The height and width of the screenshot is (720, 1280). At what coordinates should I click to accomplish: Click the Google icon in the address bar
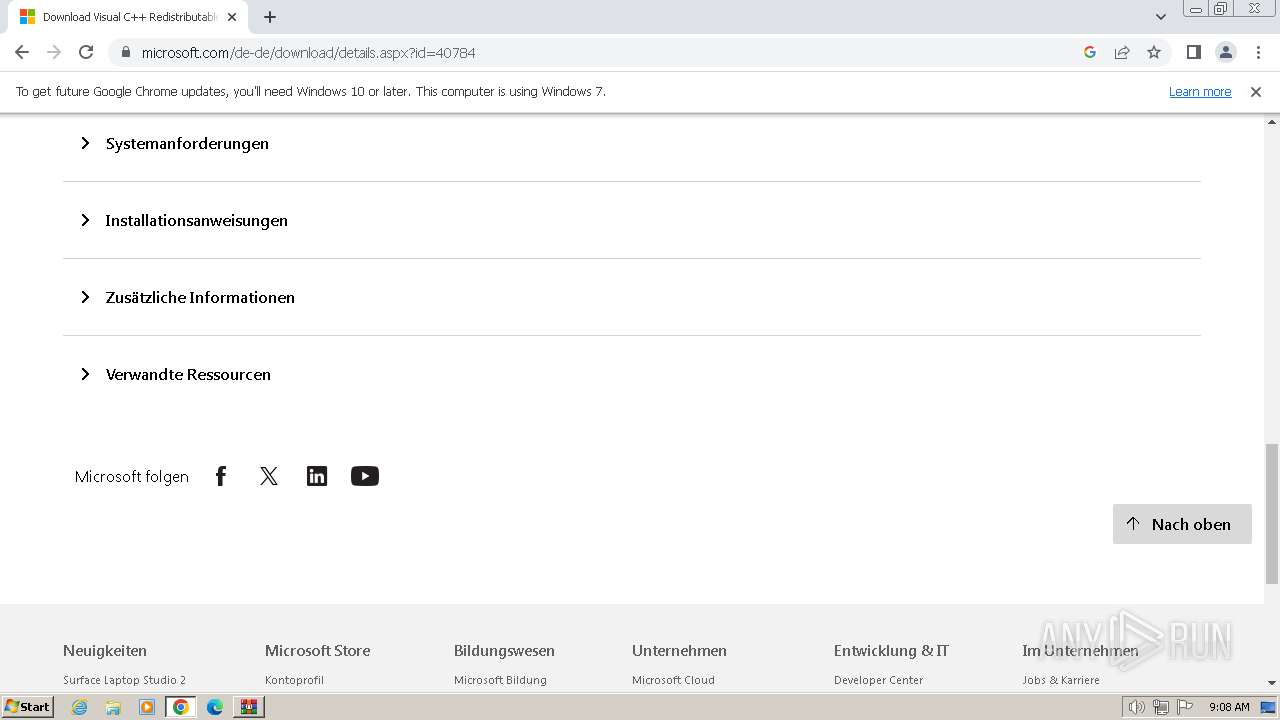click(x=1090, y=52)
